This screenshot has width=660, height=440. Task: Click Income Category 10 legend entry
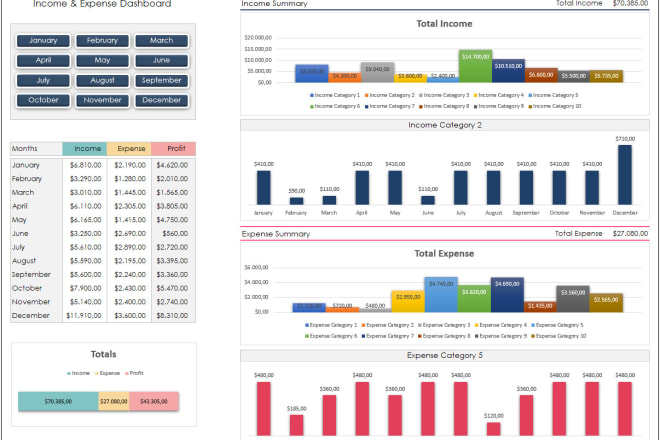pyautogui.click(x=555, y=106)
